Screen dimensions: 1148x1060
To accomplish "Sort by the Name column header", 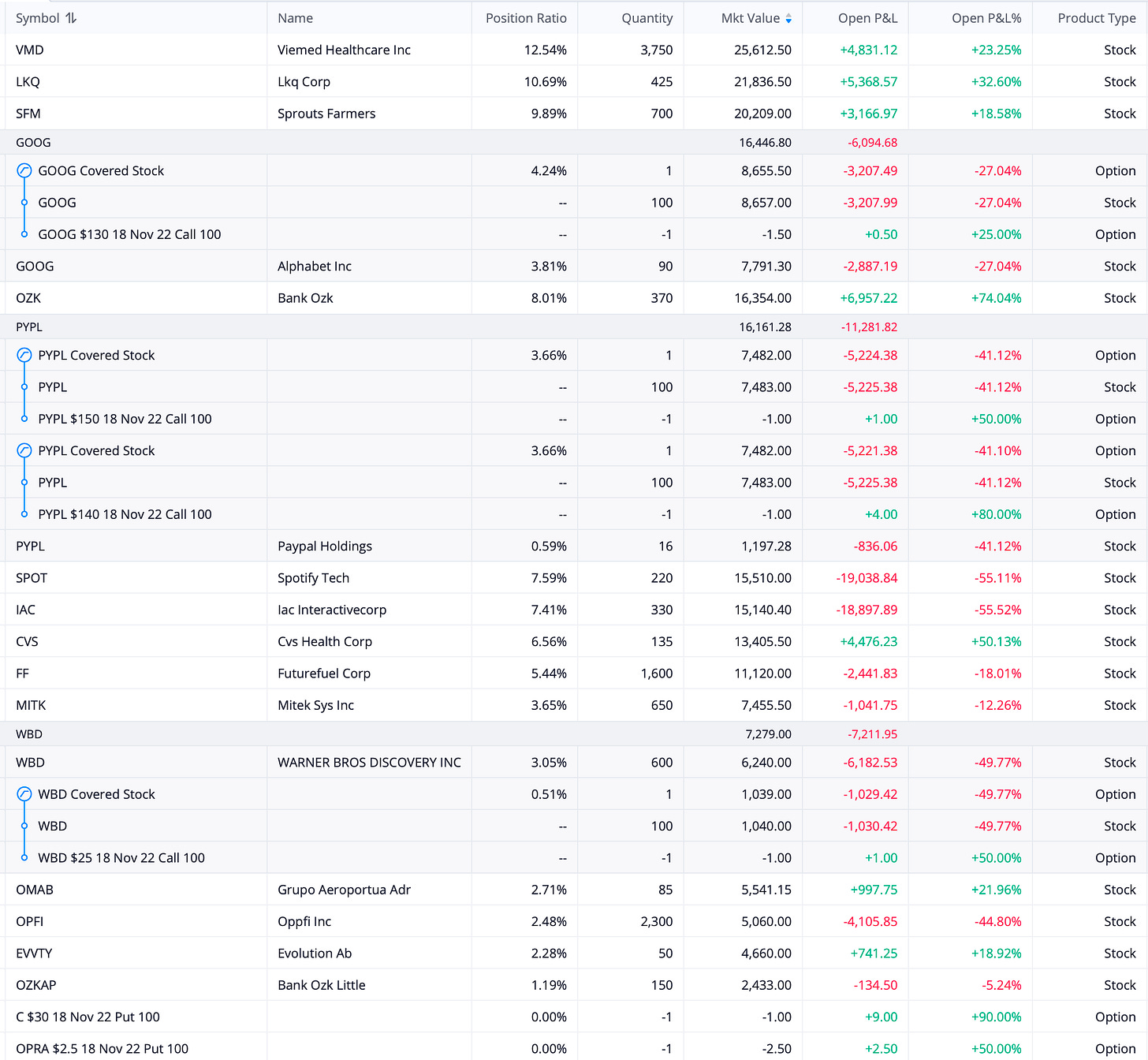I will click(295, 18).
